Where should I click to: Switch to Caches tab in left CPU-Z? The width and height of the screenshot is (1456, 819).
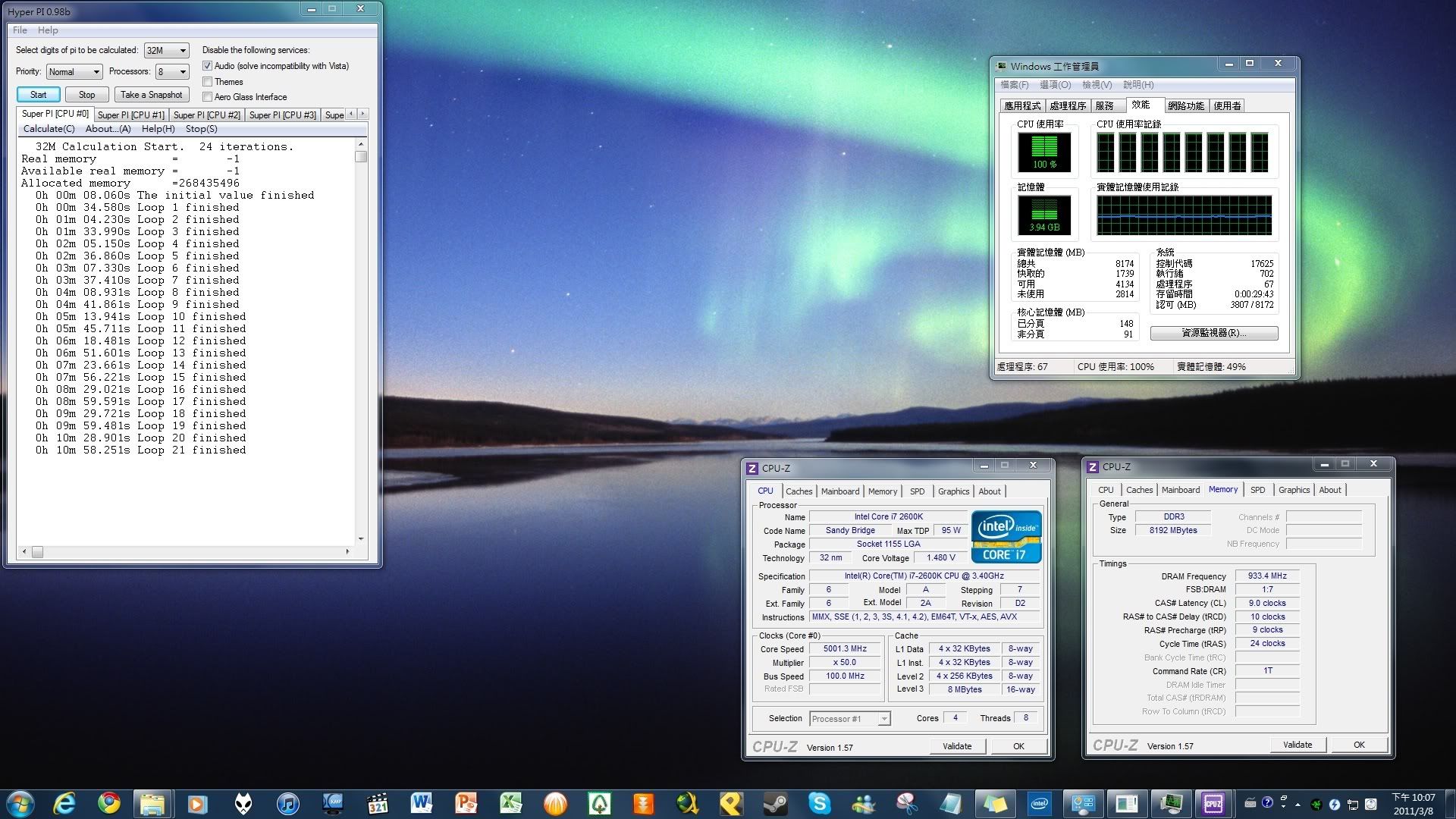799,491
